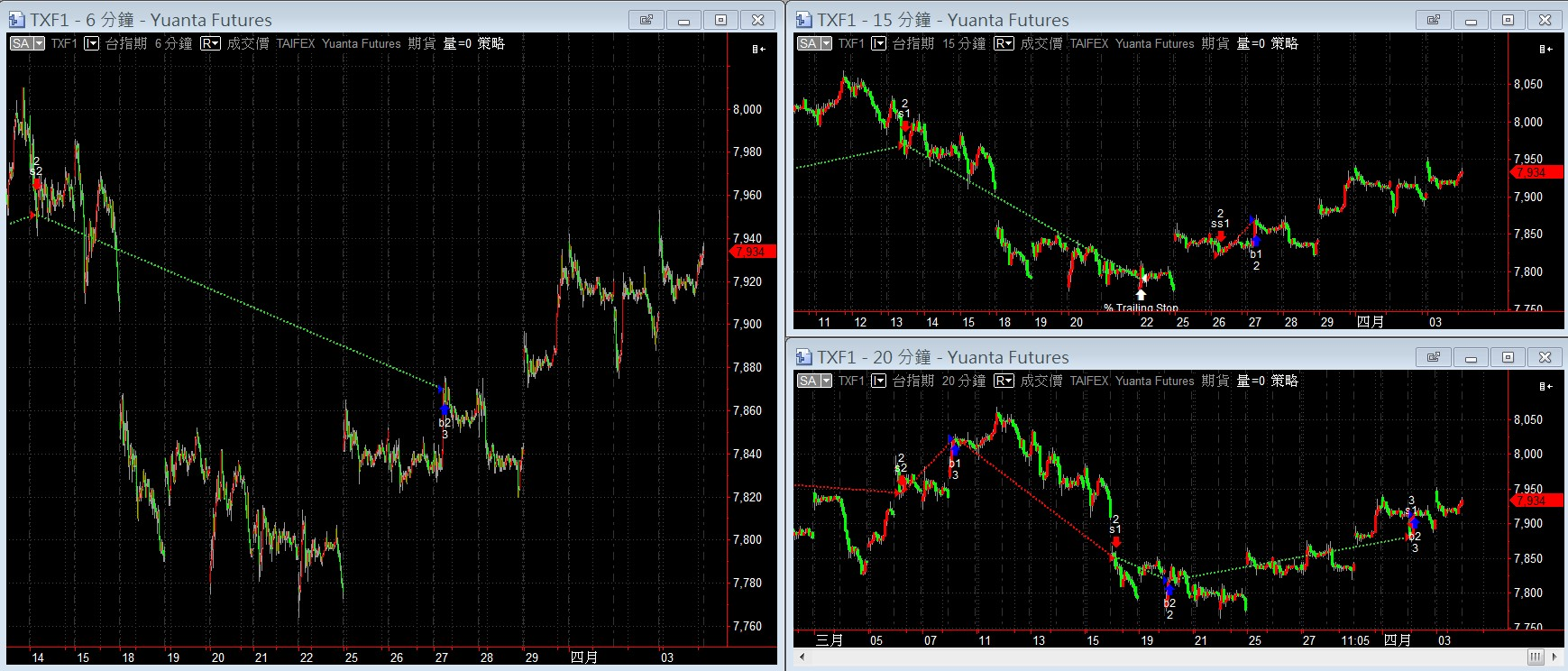This screenshot has height=671, width=1568.
Task: Click the horizontal scrollbar thumb at bottom right
Action: [x=1536, y=656]
